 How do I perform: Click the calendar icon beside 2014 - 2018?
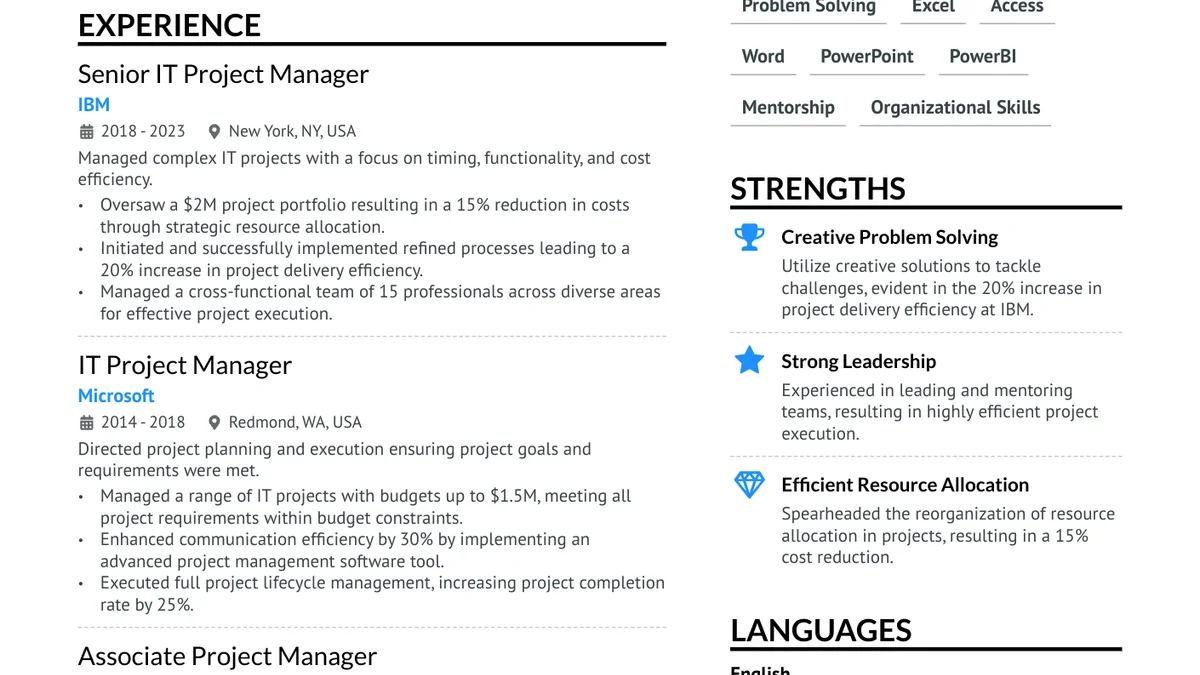click(86, 422)
